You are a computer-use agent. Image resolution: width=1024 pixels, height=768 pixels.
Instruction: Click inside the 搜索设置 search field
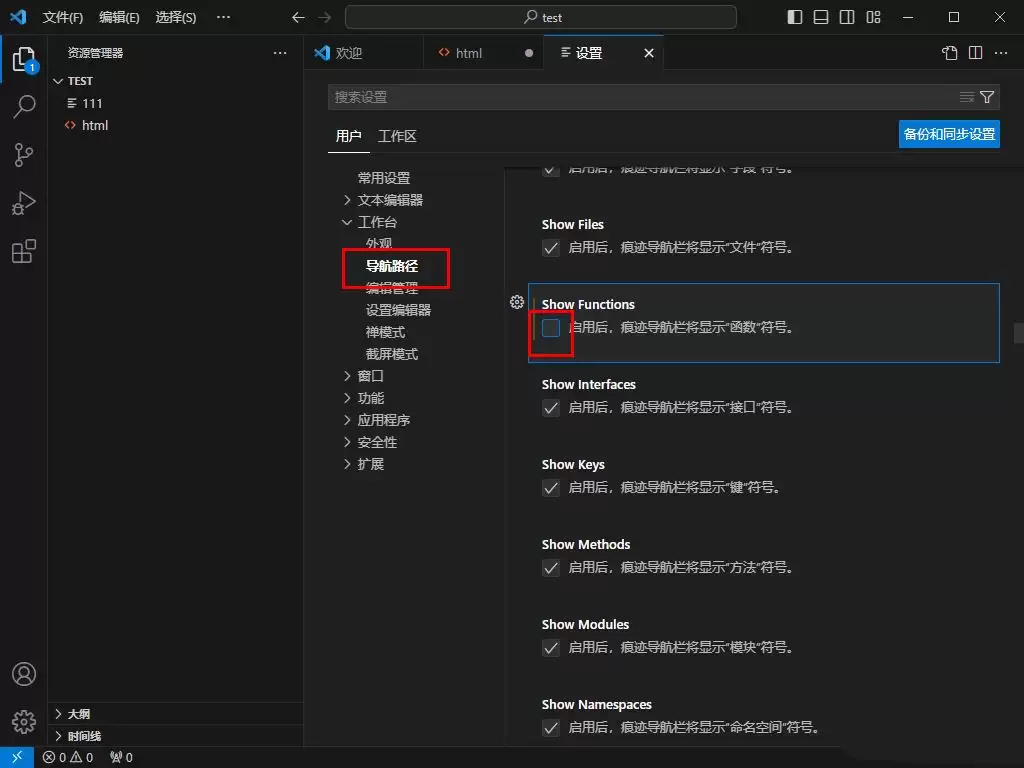tap(600, 97)
